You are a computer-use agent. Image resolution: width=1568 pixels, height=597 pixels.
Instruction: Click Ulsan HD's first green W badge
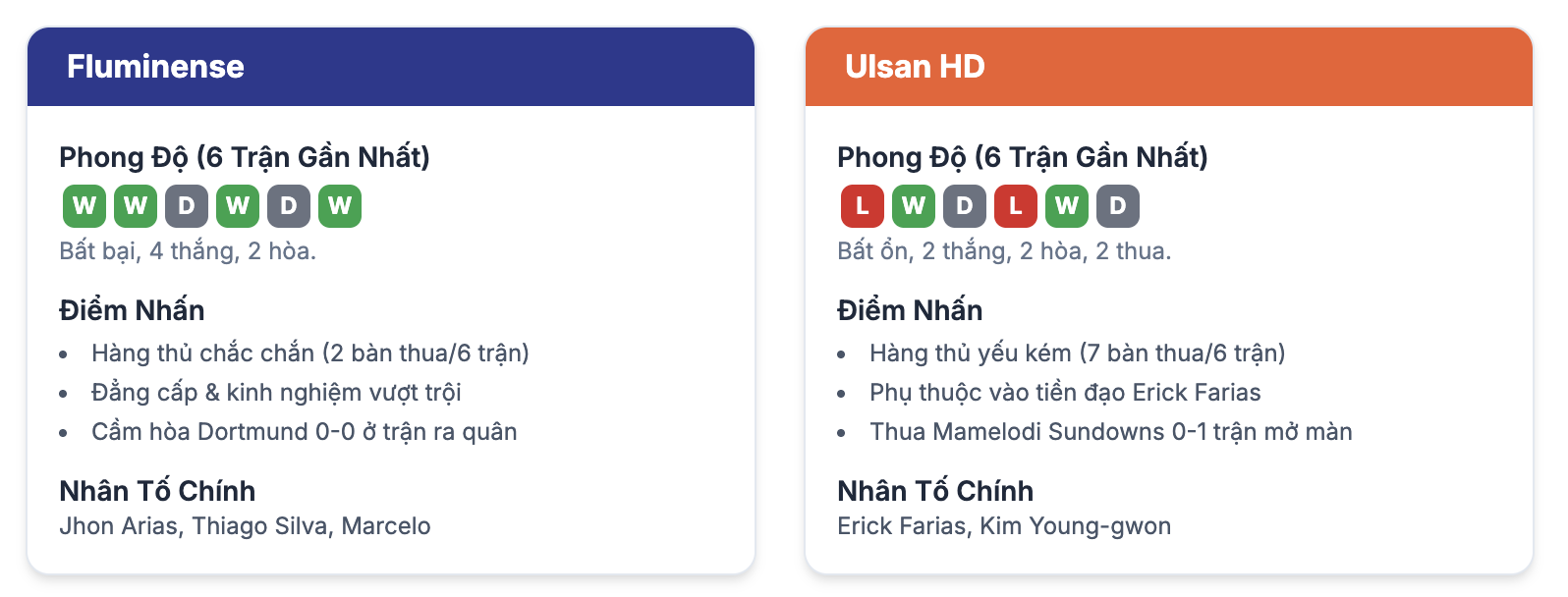coord(914,206)
